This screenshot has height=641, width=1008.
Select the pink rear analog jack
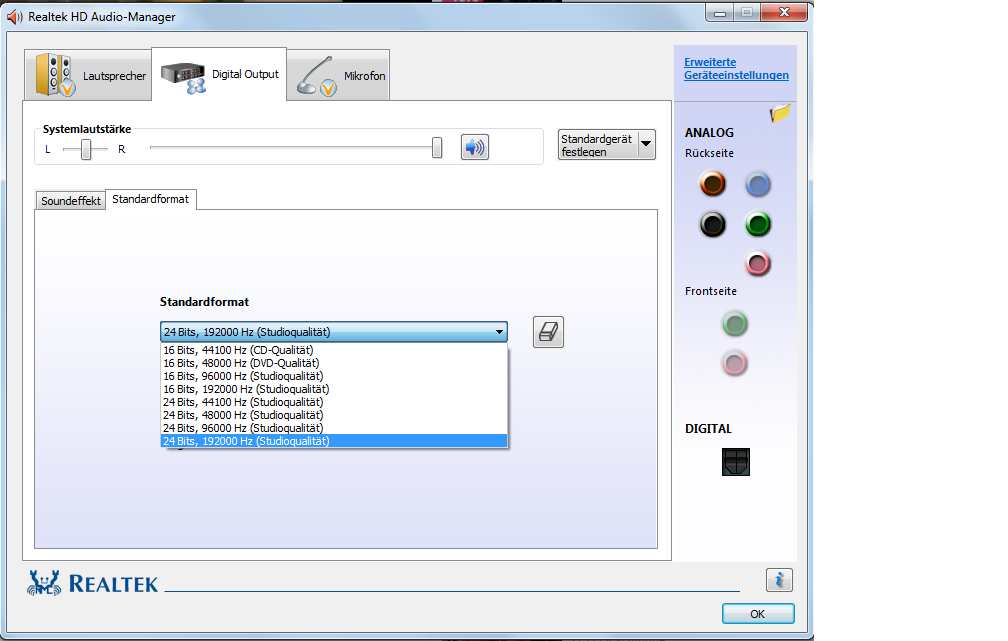coord(758,264)
